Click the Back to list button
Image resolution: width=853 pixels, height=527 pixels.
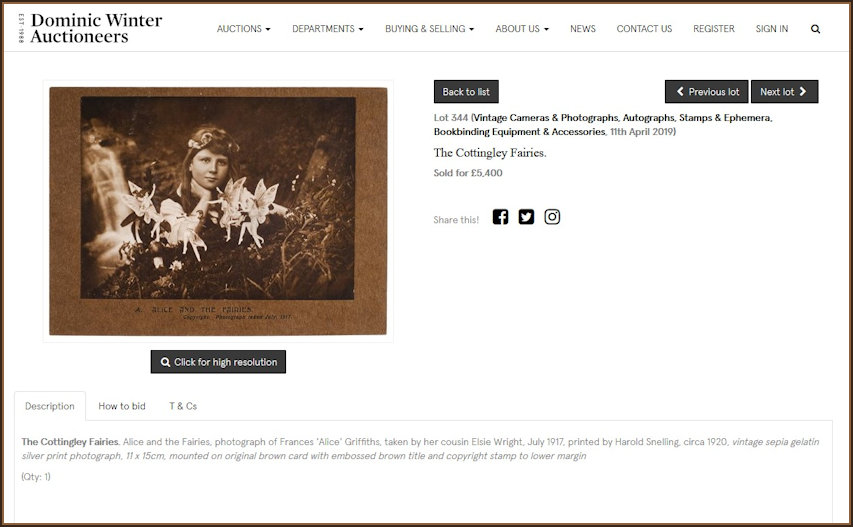tap(466, 92)
